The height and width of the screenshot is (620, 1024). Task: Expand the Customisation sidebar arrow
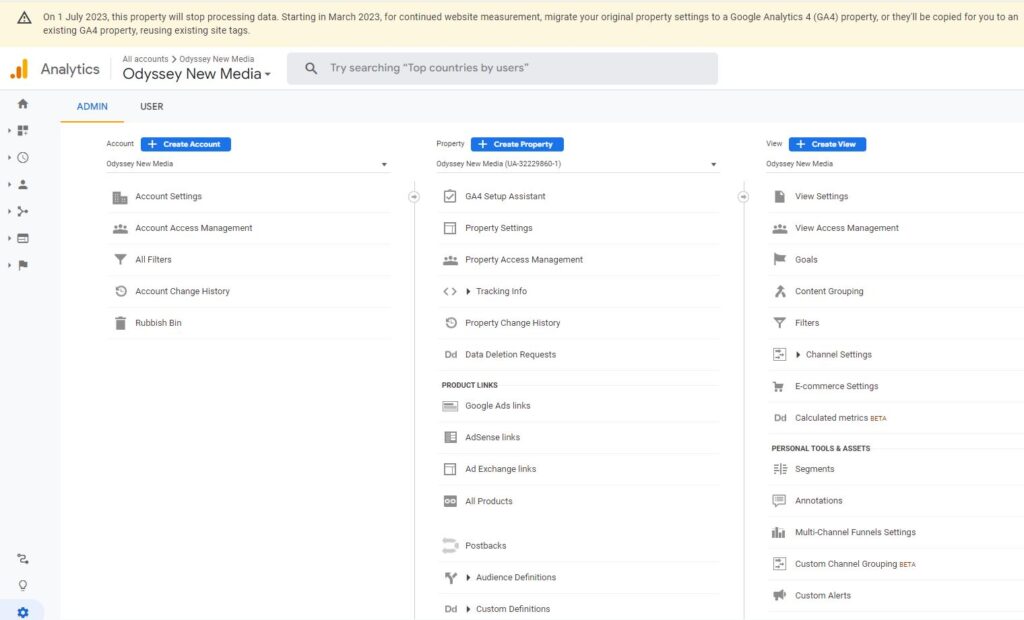(9, 131)
